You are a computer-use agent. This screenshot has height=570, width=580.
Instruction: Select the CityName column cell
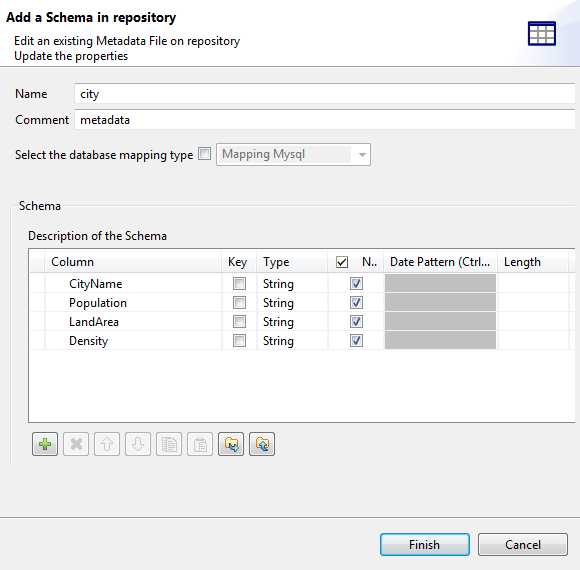tap(133, 284)
